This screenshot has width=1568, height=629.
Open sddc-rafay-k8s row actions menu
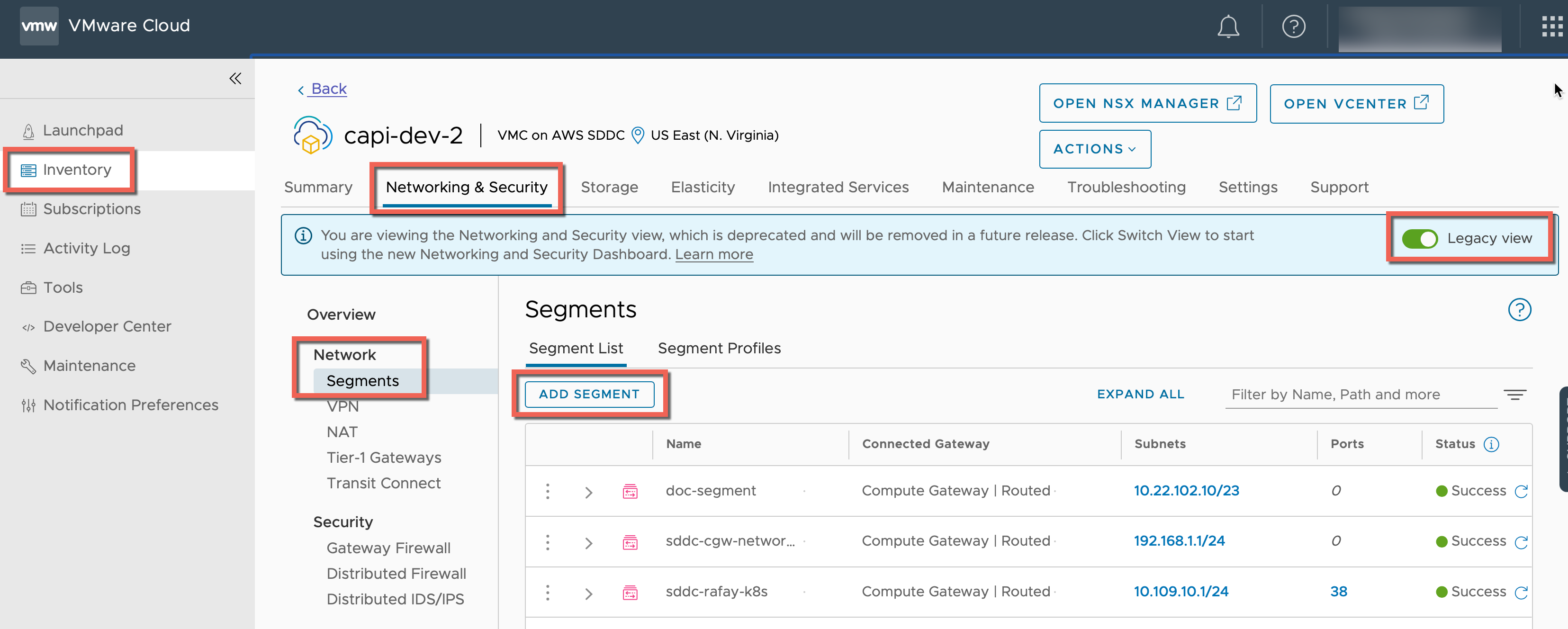click(547, 593)
